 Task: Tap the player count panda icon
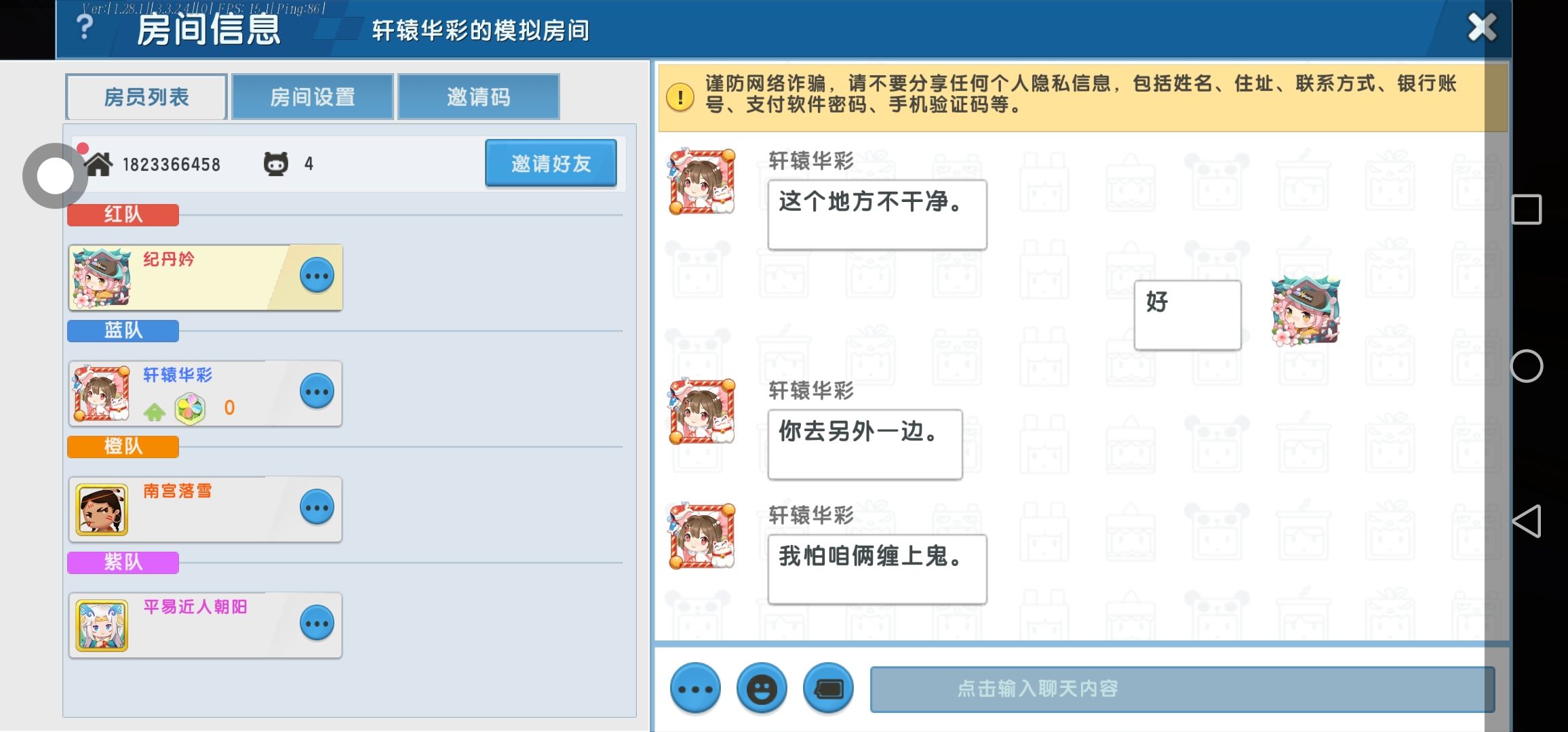pos(276,163)
